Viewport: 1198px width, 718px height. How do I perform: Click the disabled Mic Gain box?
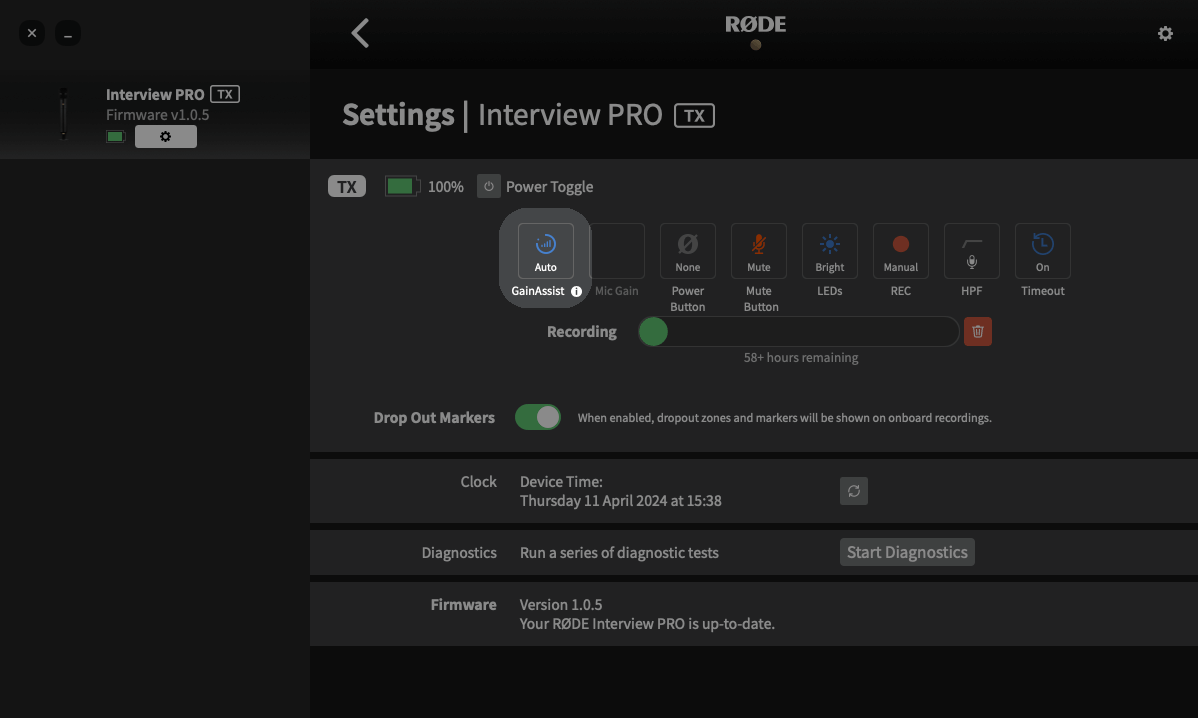[x=617, y=251]
